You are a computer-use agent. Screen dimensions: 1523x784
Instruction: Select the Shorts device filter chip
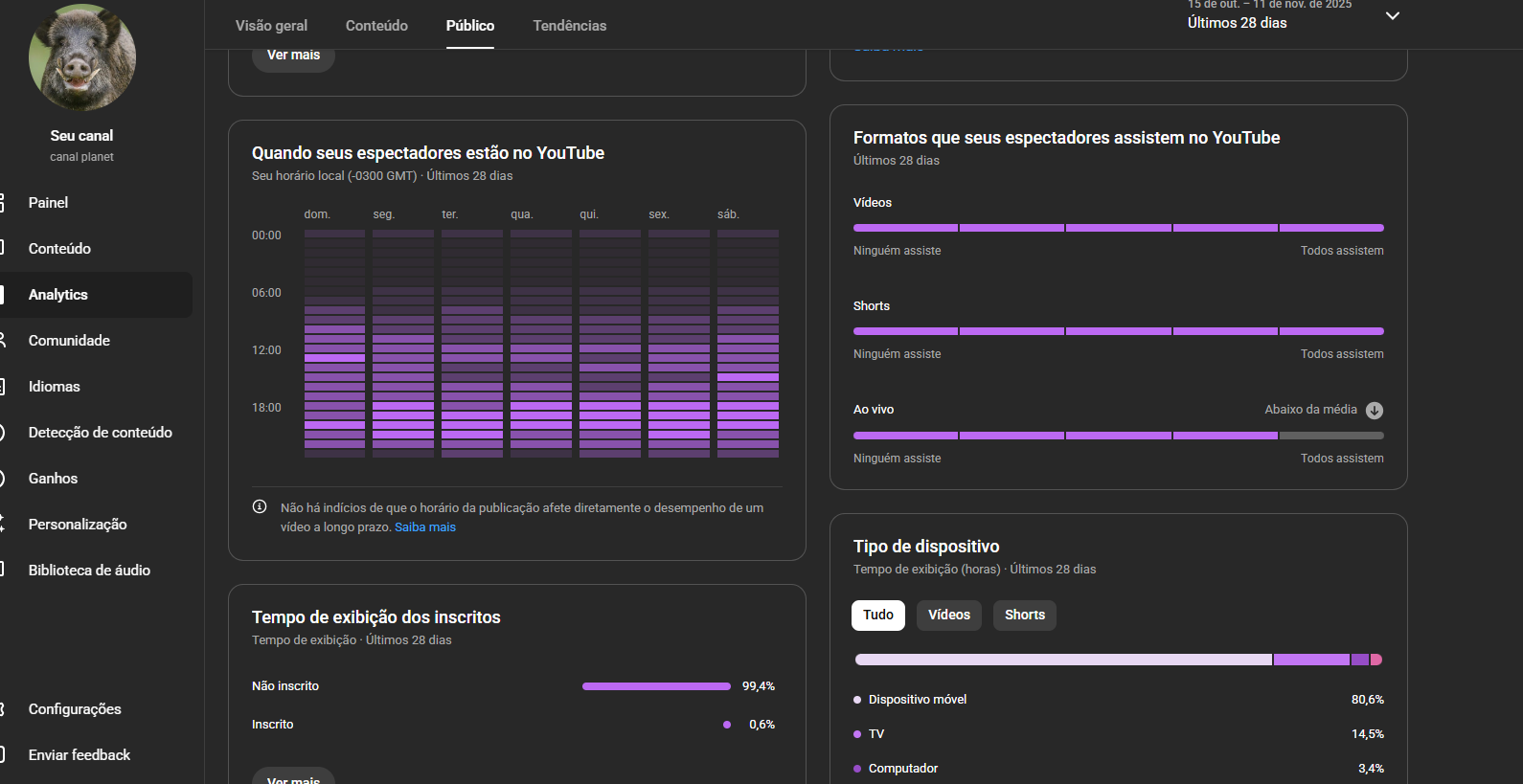[1024, 616]
